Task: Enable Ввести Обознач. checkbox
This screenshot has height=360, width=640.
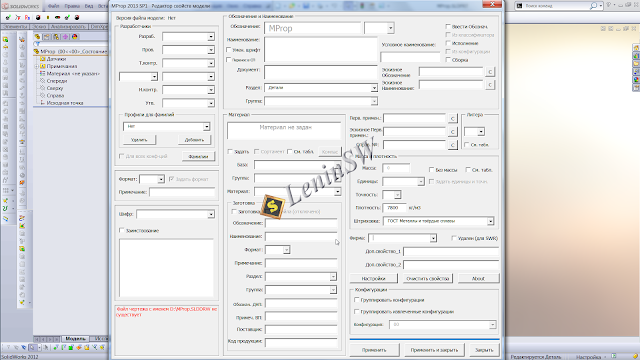Action: (x=448, y=27)
